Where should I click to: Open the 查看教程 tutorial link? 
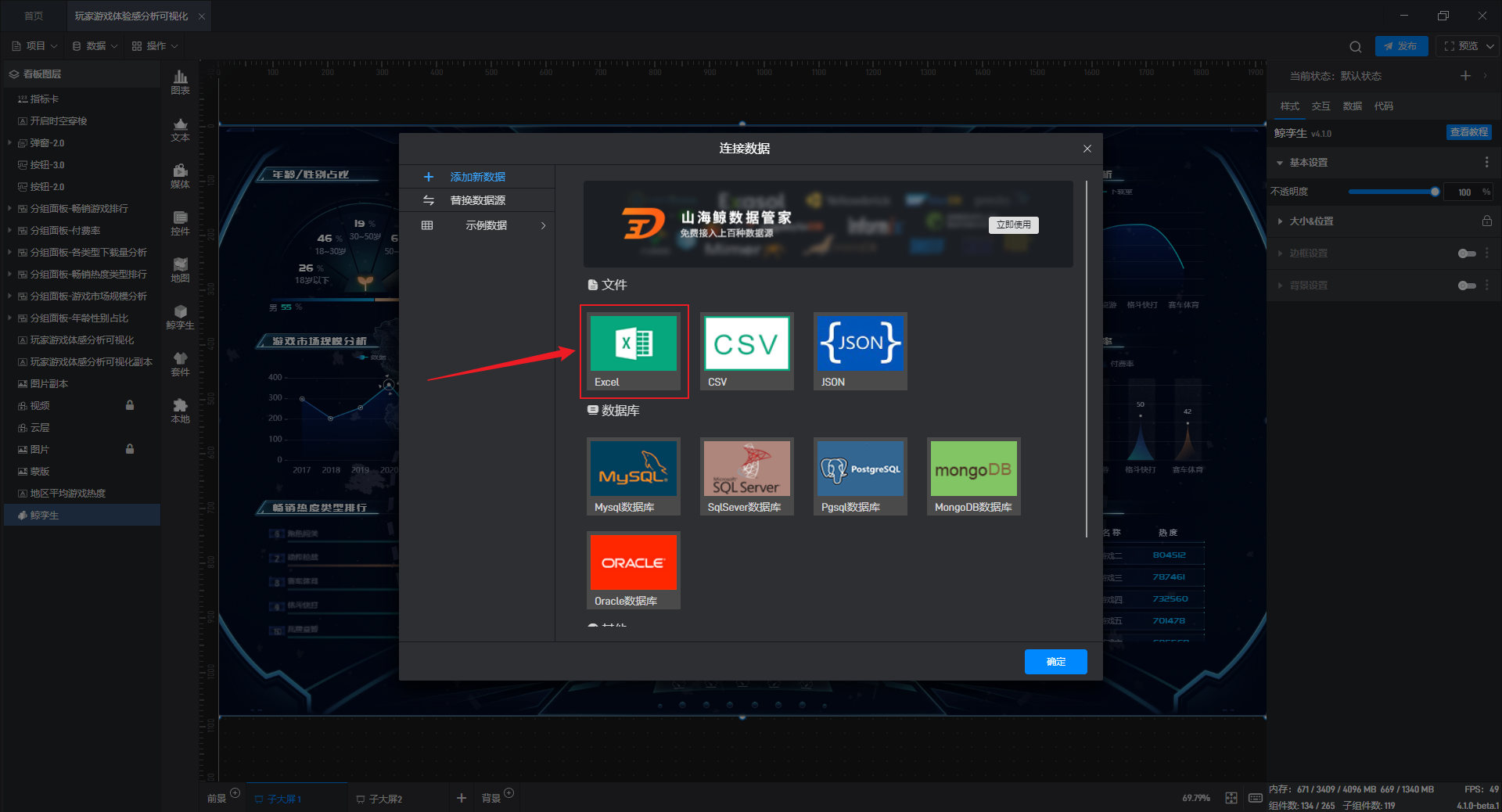1468,132
